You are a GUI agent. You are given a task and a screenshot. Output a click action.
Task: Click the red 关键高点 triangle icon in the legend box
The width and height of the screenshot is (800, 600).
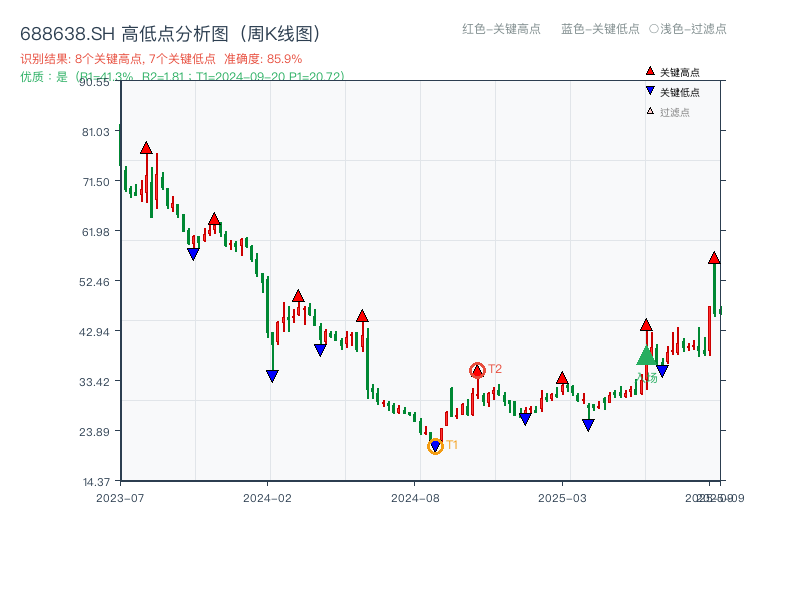(650, 71)
